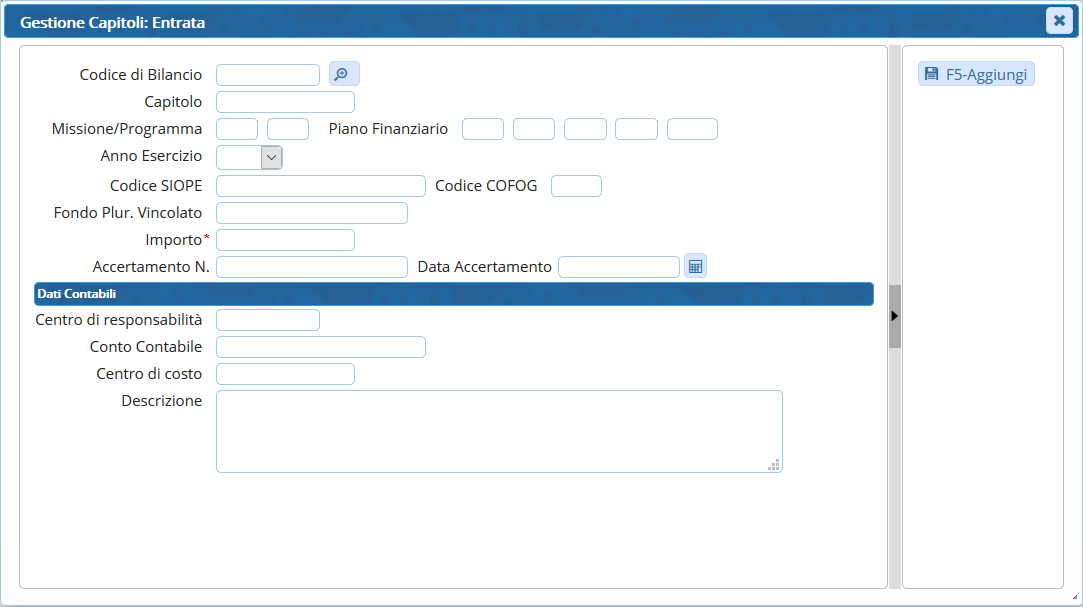The width and height of the screenshot is (1083, 607).
Task: Close the Gestione Capitoli dialog
Action: point(1059,21)
